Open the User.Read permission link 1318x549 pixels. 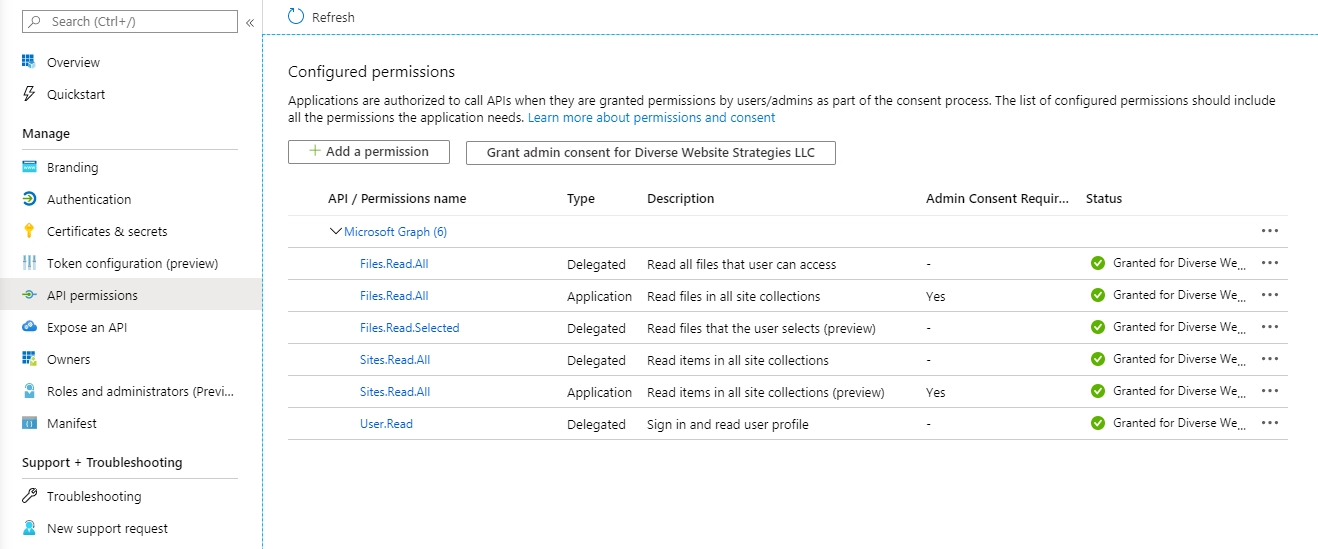386,423
